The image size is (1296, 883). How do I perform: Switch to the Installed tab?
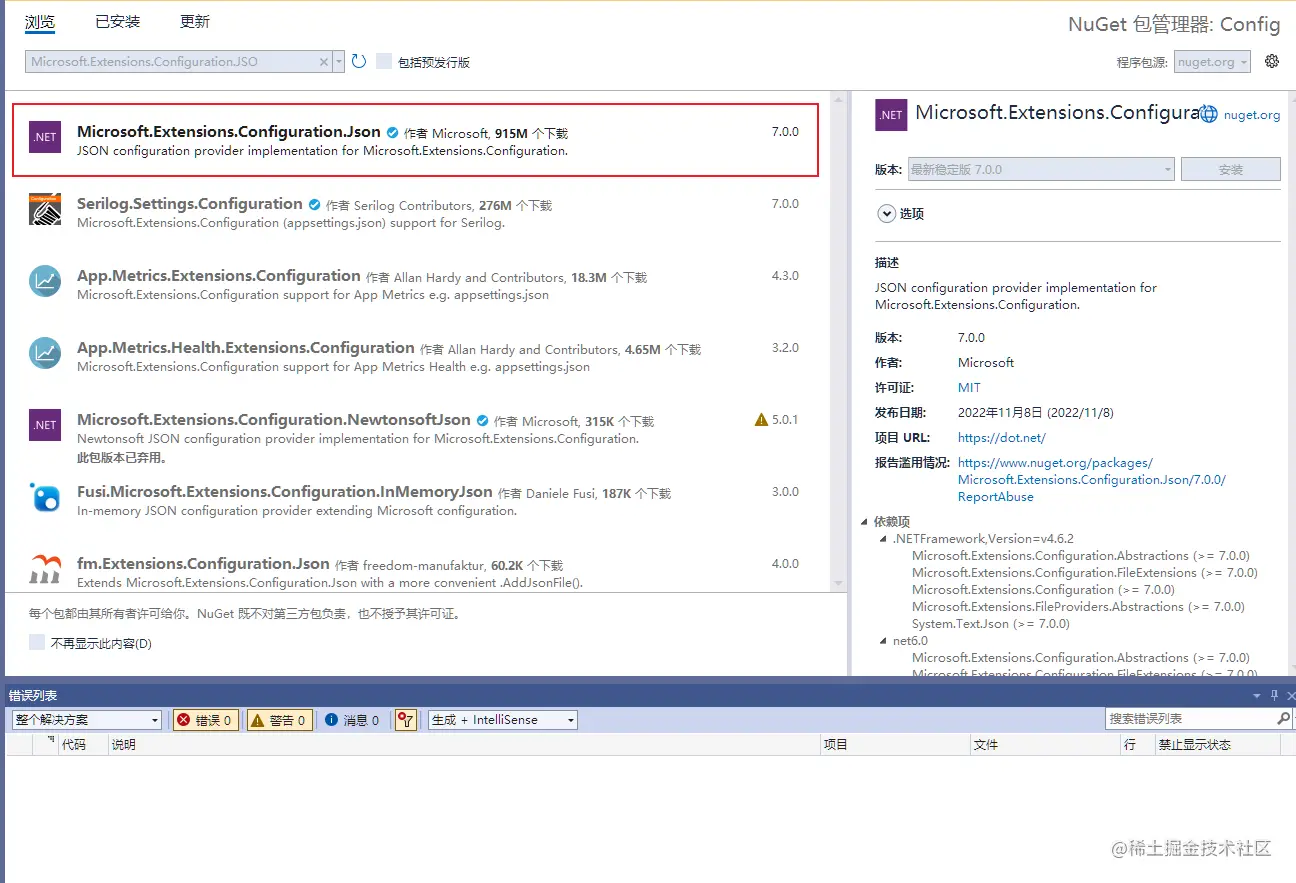click(x=118, y=21)
